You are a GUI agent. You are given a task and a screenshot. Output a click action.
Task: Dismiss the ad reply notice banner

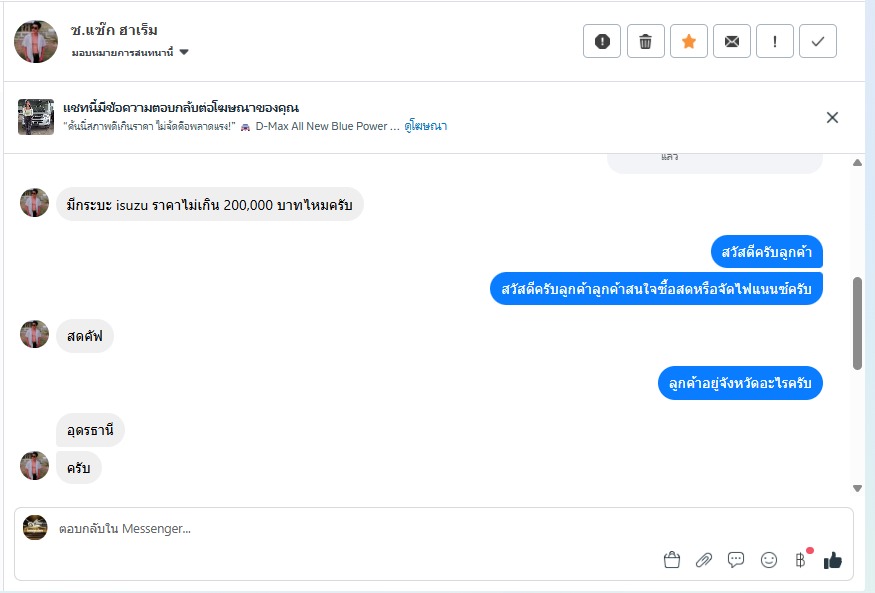832,117
